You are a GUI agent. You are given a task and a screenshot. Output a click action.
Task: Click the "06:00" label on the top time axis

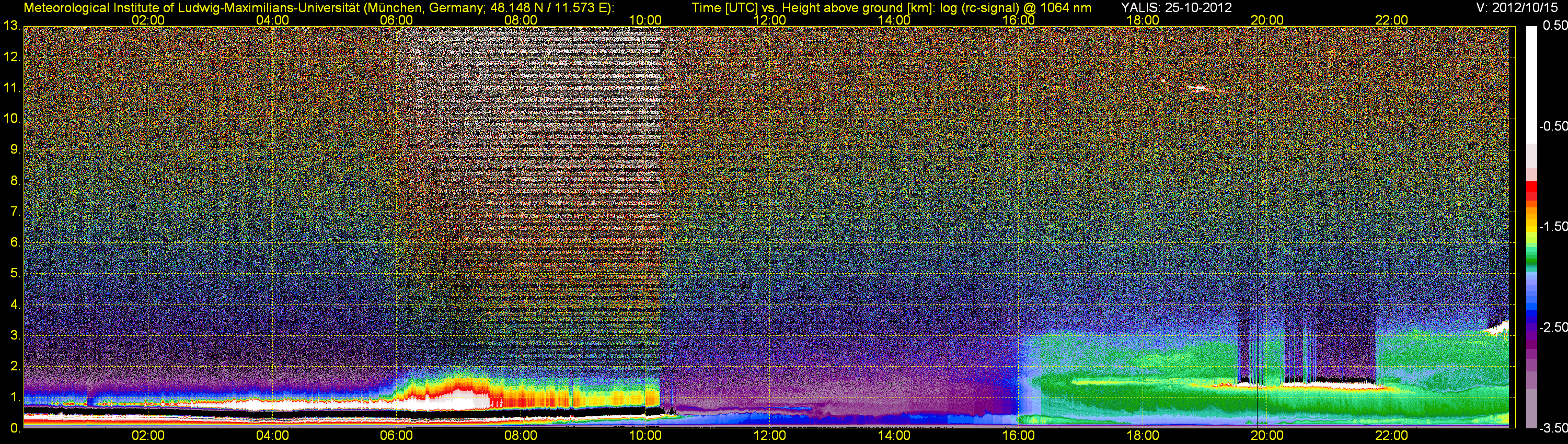click(x=396, y=20)
